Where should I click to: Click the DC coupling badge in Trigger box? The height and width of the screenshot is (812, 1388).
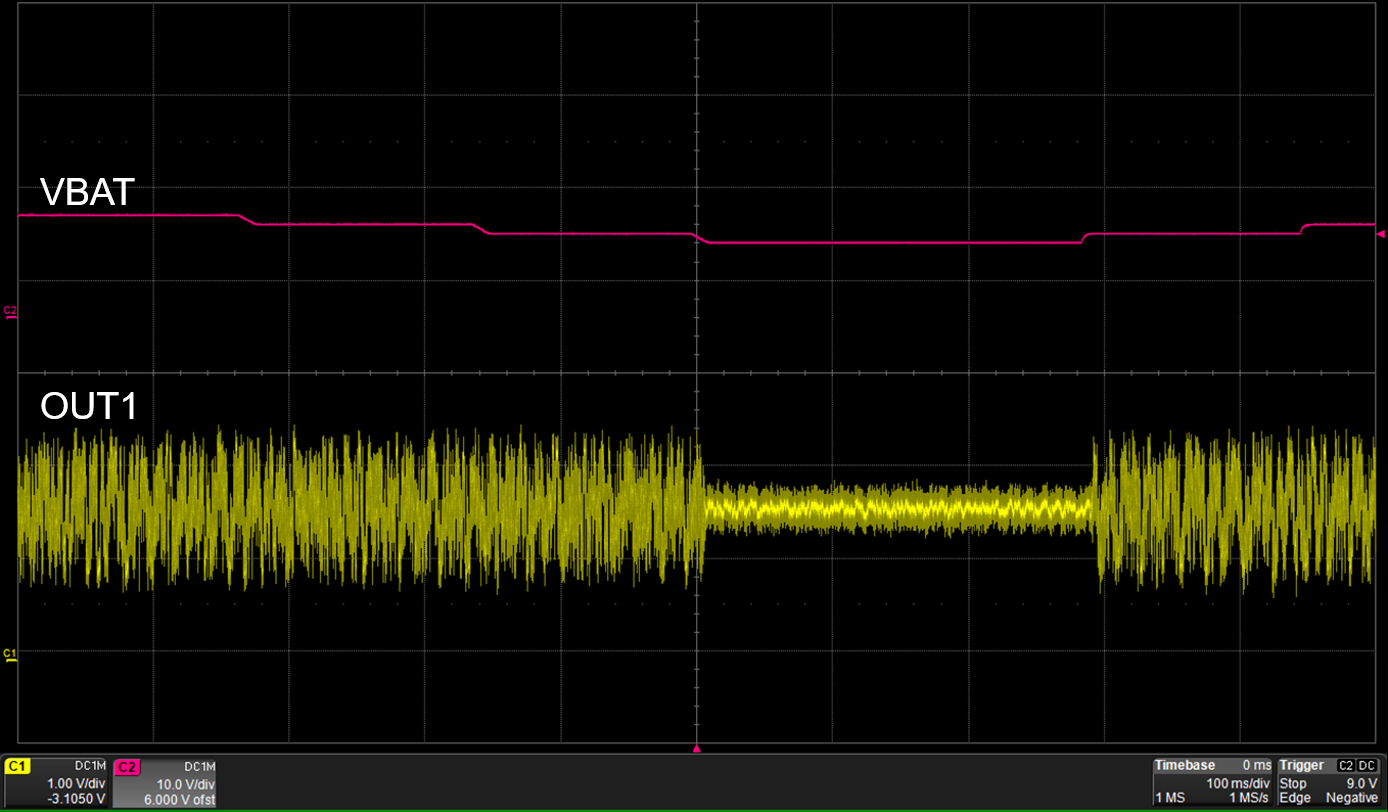pyautogui.click(x=1367, y=765)
